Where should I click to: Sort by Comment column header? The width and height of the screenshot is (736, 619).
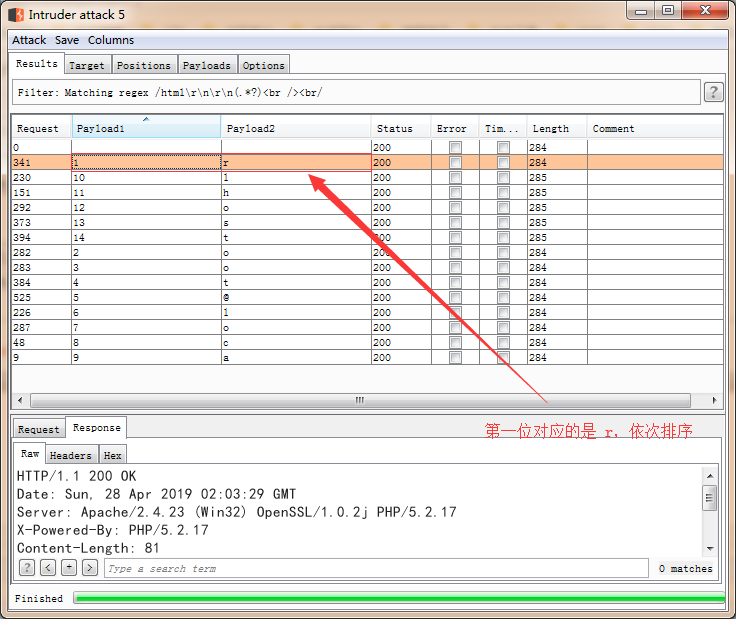click(x=655, y=129)
